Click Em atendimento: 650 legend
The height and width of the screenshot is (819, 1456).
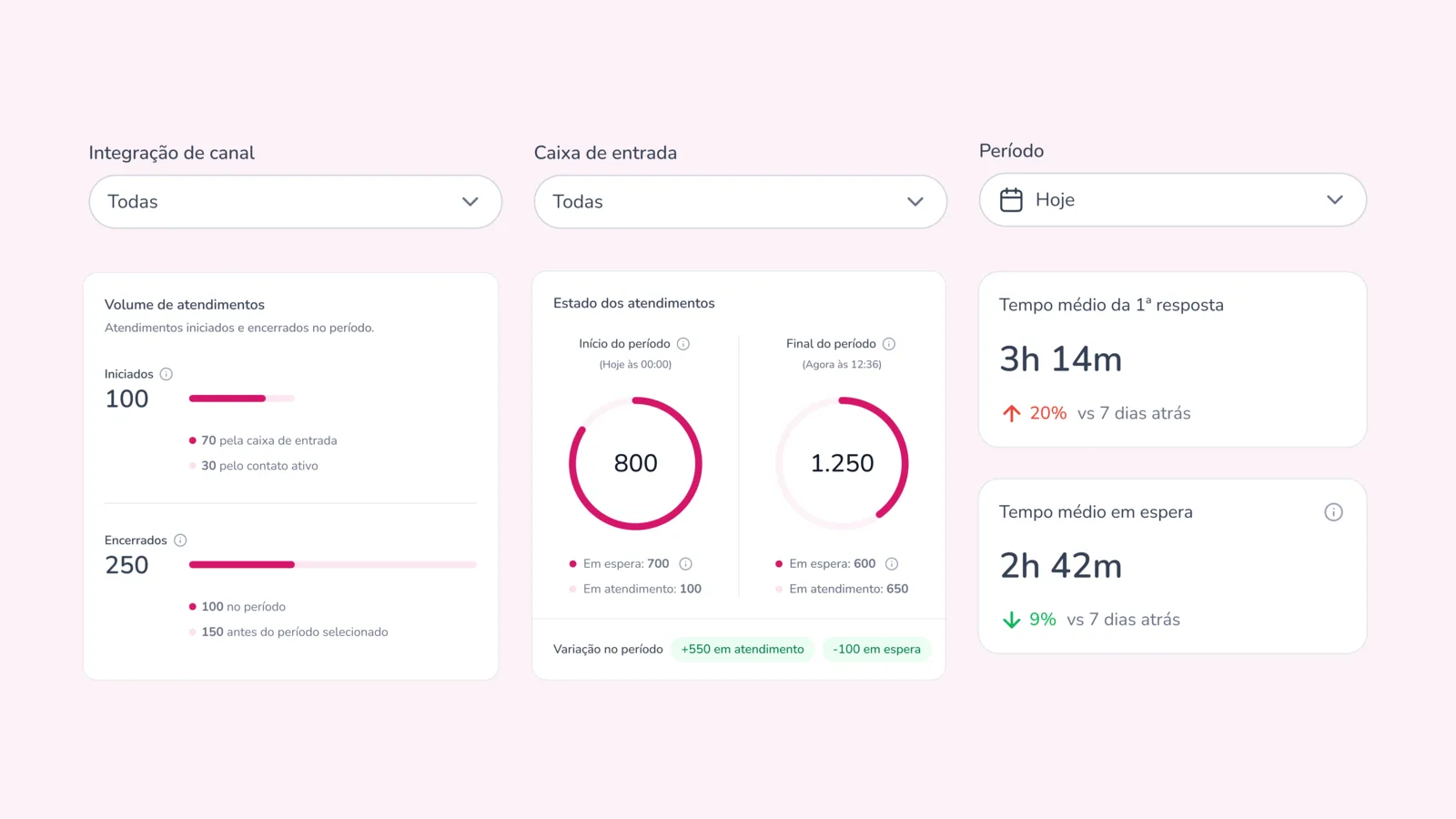[x=842, y=590]
